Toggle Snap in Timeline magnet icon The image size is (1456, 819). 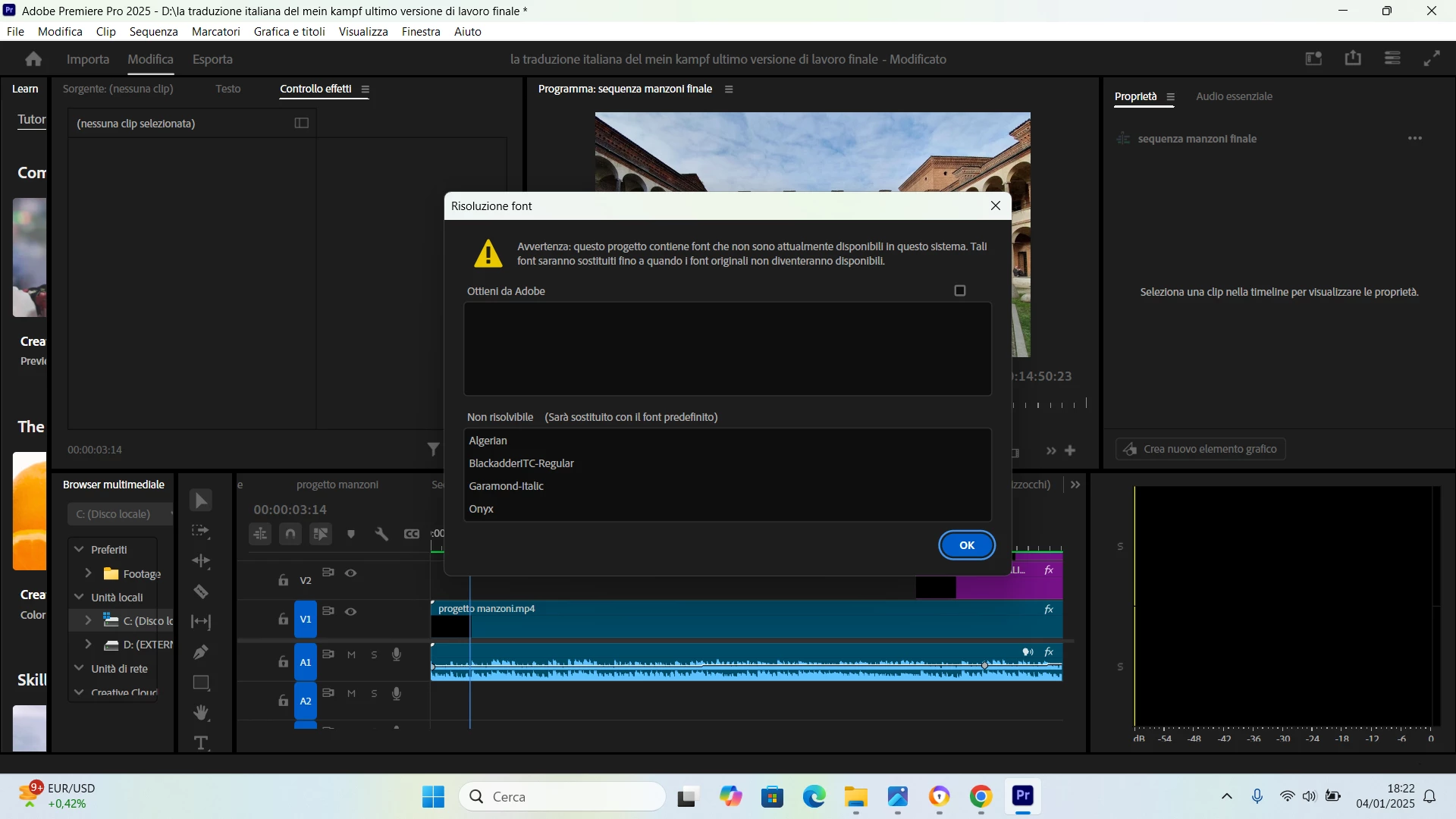click(290, 534)
